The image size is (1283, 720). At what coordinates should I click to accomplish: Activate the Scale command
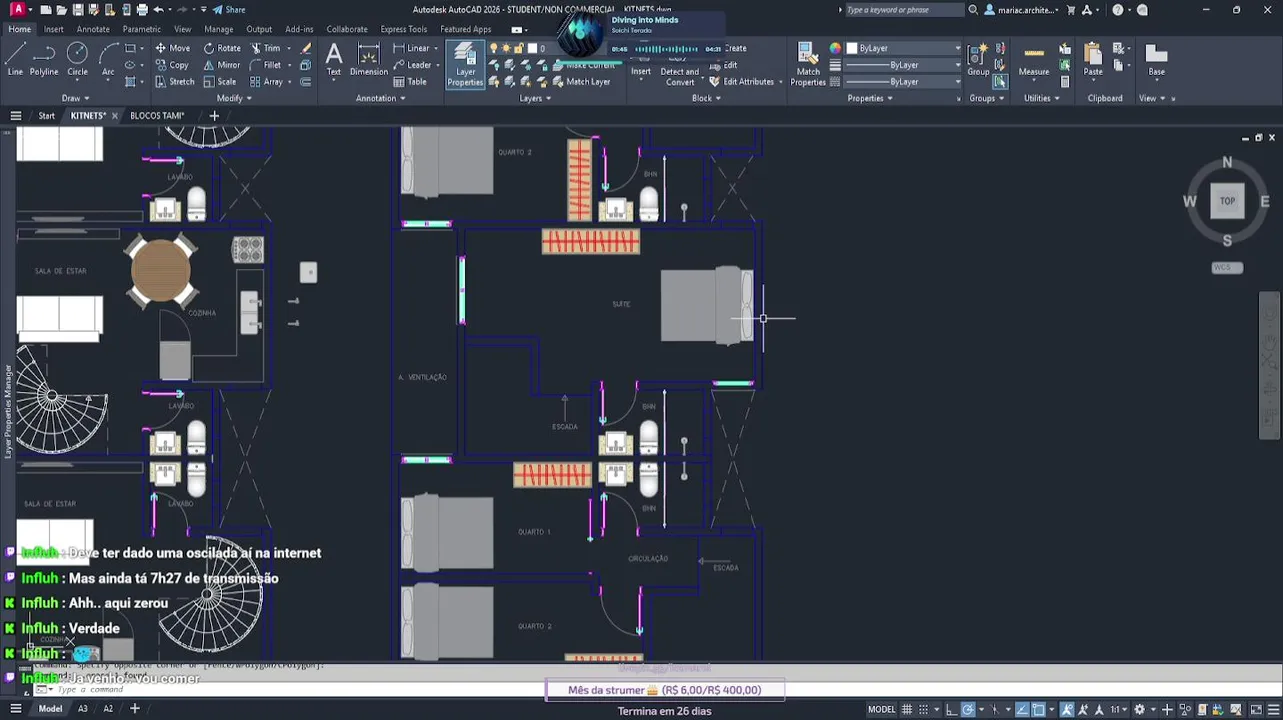click(220, 82)
